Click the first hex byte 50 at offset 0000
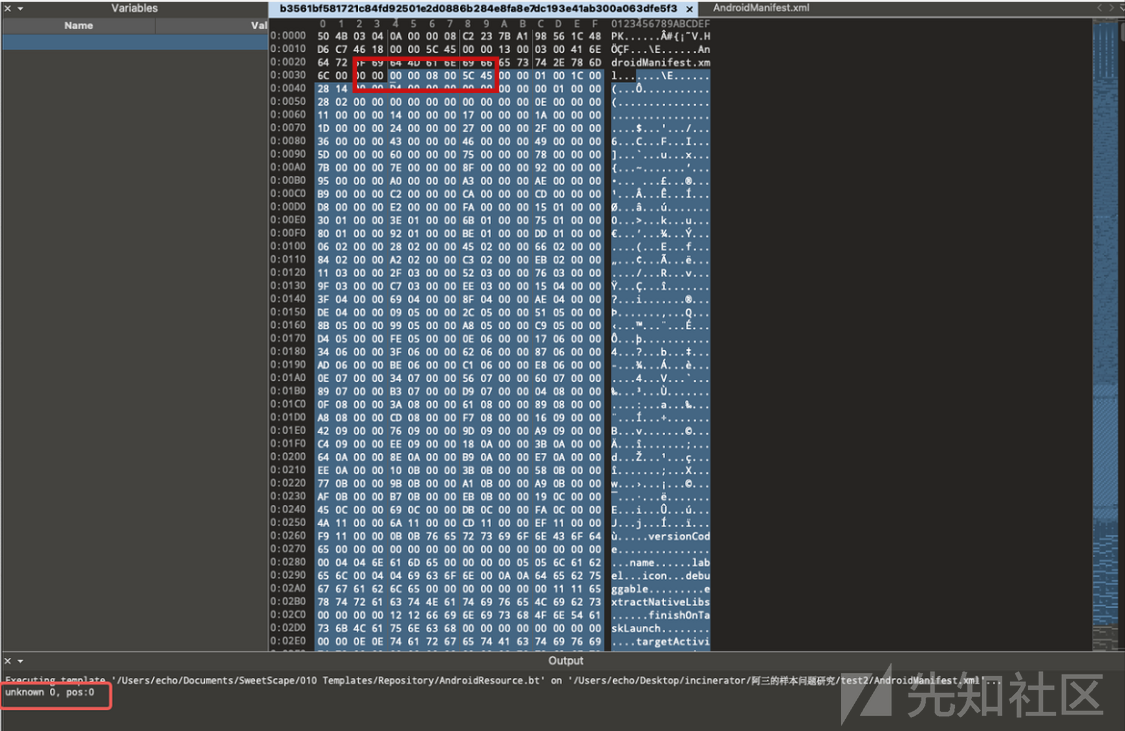1125x731 pixels. tap(323, 36)
